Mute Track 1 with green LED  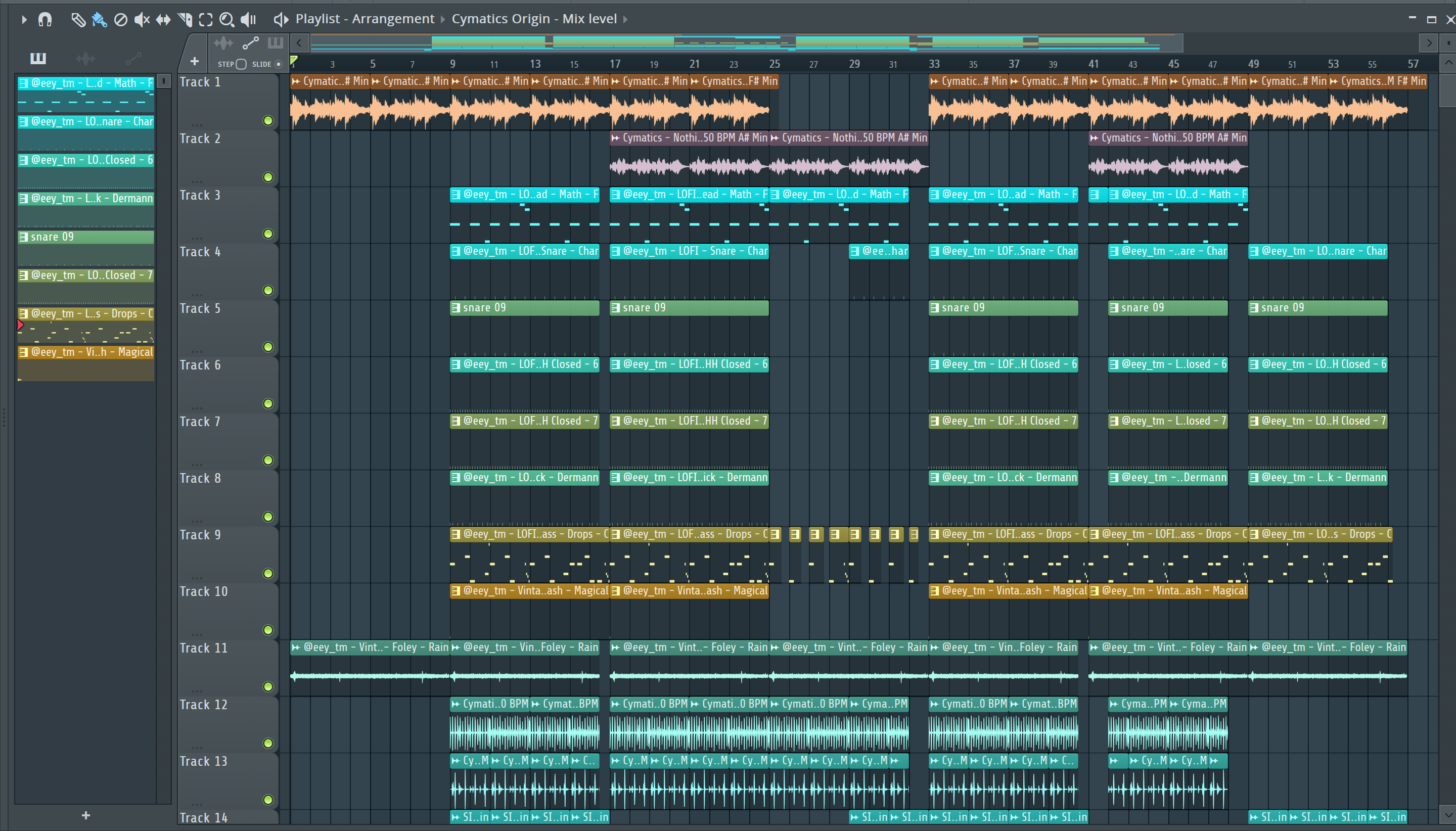coord(267,120)
